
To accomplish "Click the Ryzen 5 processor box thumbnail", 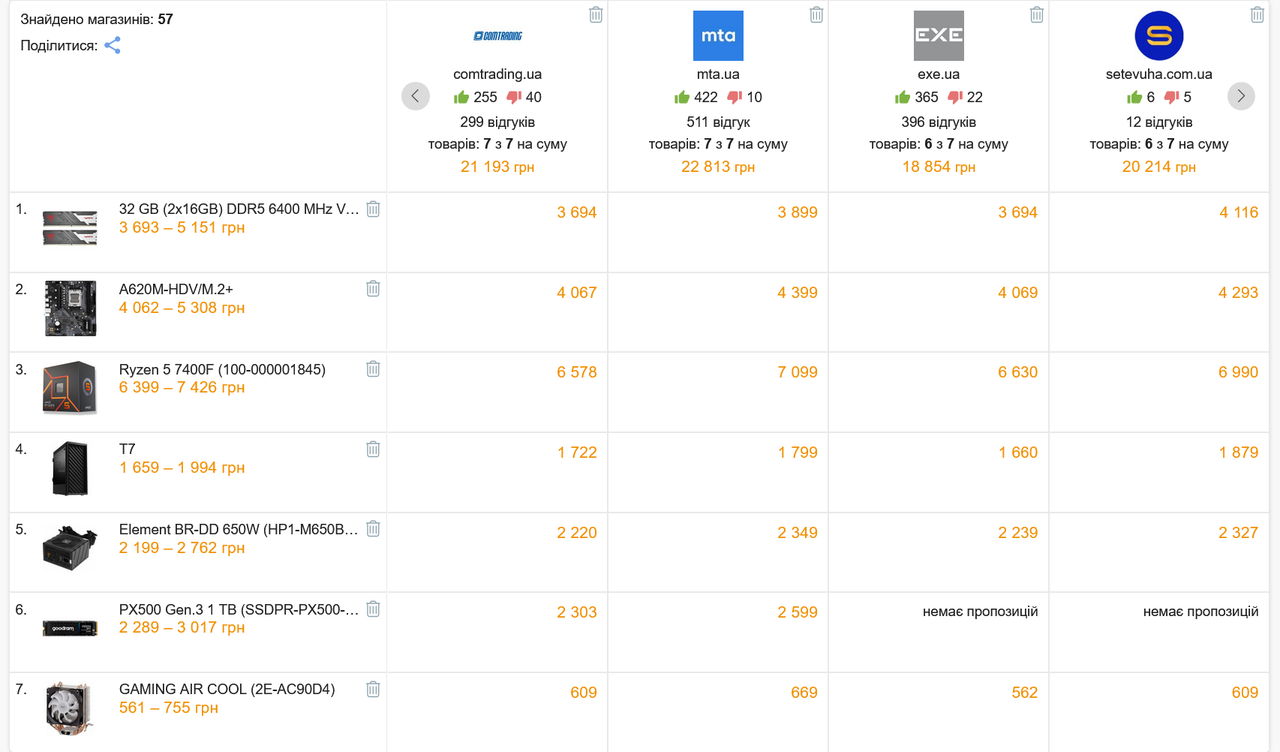I will tap(70, 388).
